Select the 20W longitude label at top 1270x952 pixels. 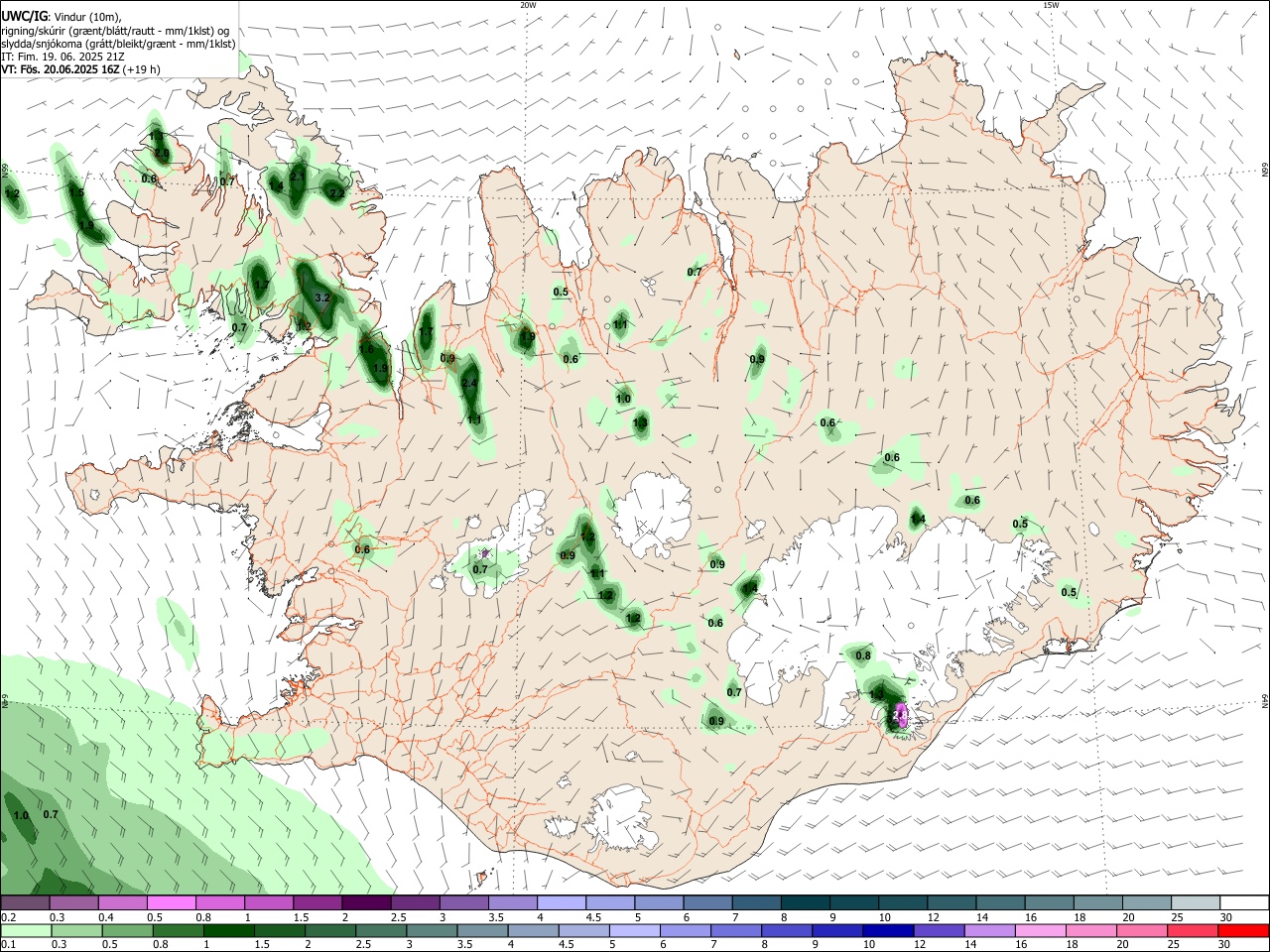[528, 5]
